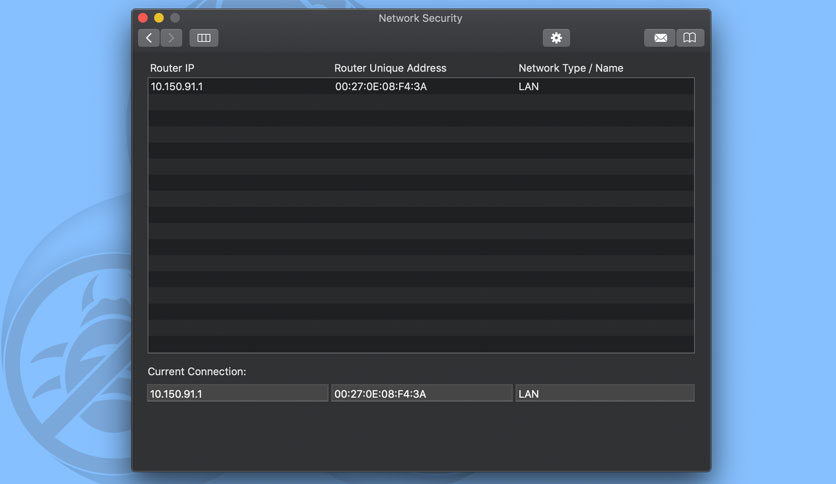Sort by Router IP column header
The image size is (836, 484).
pyautogui.click(x=172, y=68)
